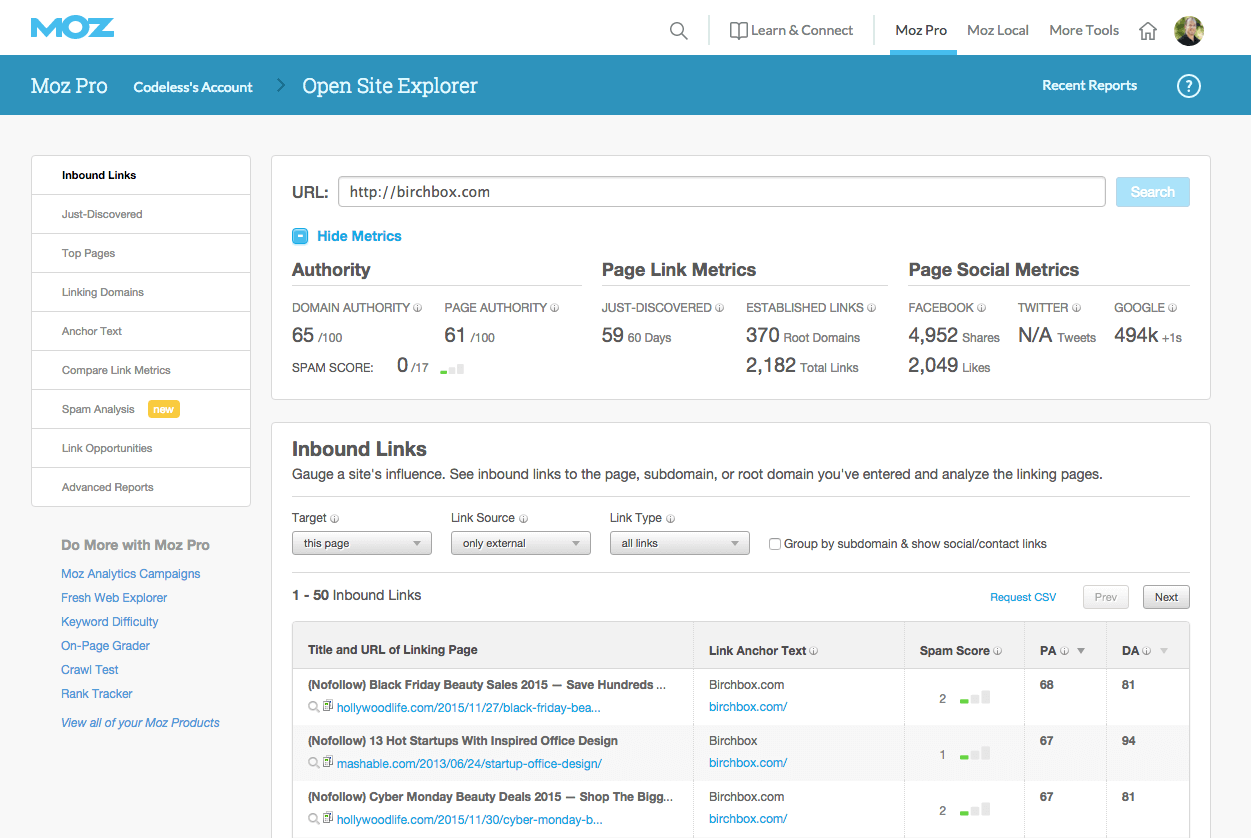This screenshot has height=838, width=1251.
Task: Click Request CSV link
Action: point(1023,597)
